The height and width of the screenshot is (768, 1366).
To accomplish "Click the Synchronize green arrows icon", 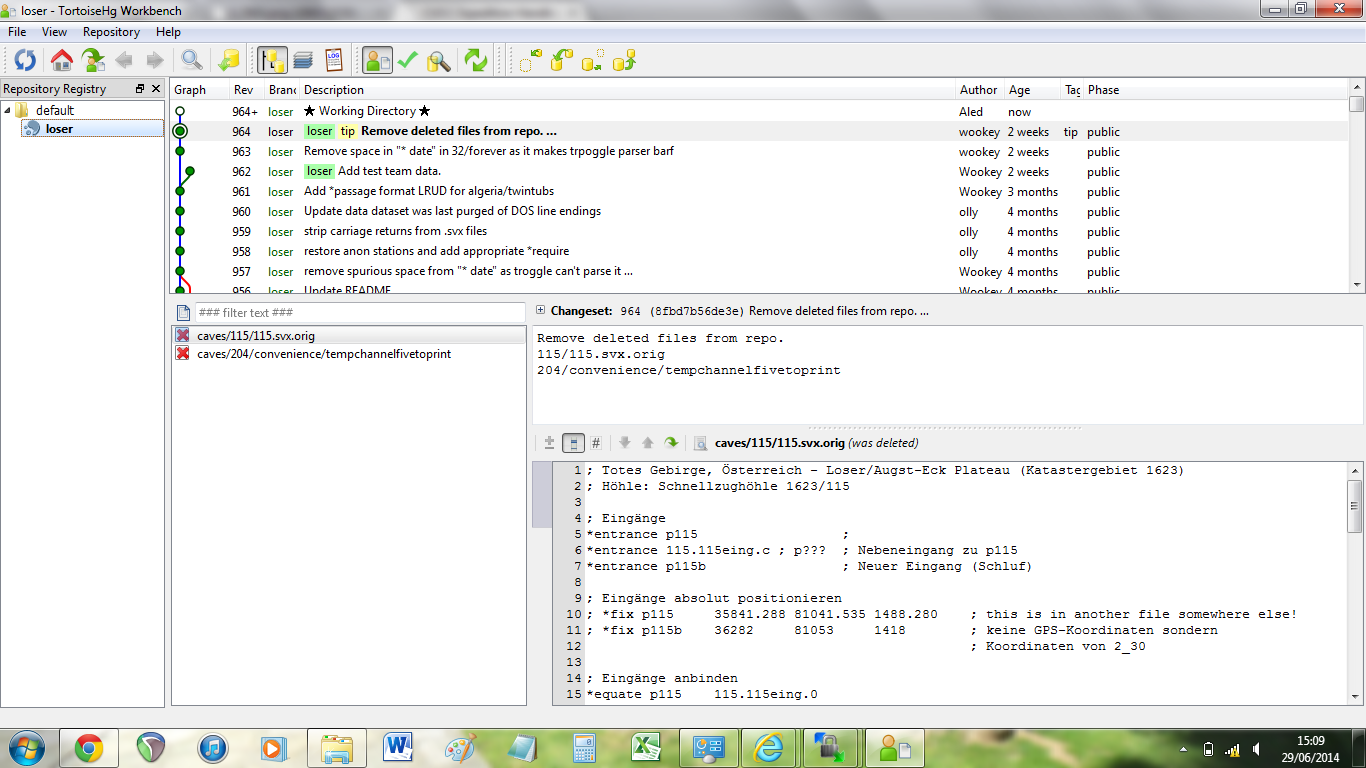I will click(476, 60).
